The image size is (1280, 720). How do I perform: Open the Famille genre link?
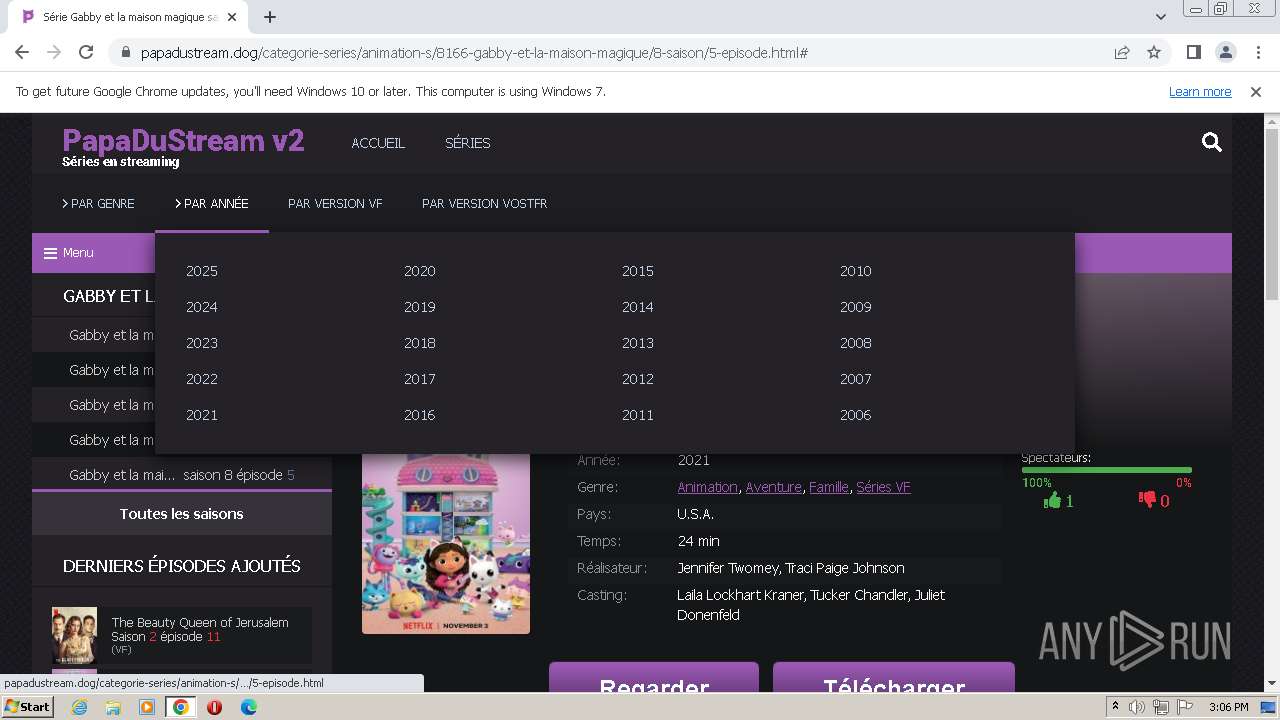[829, 487]
